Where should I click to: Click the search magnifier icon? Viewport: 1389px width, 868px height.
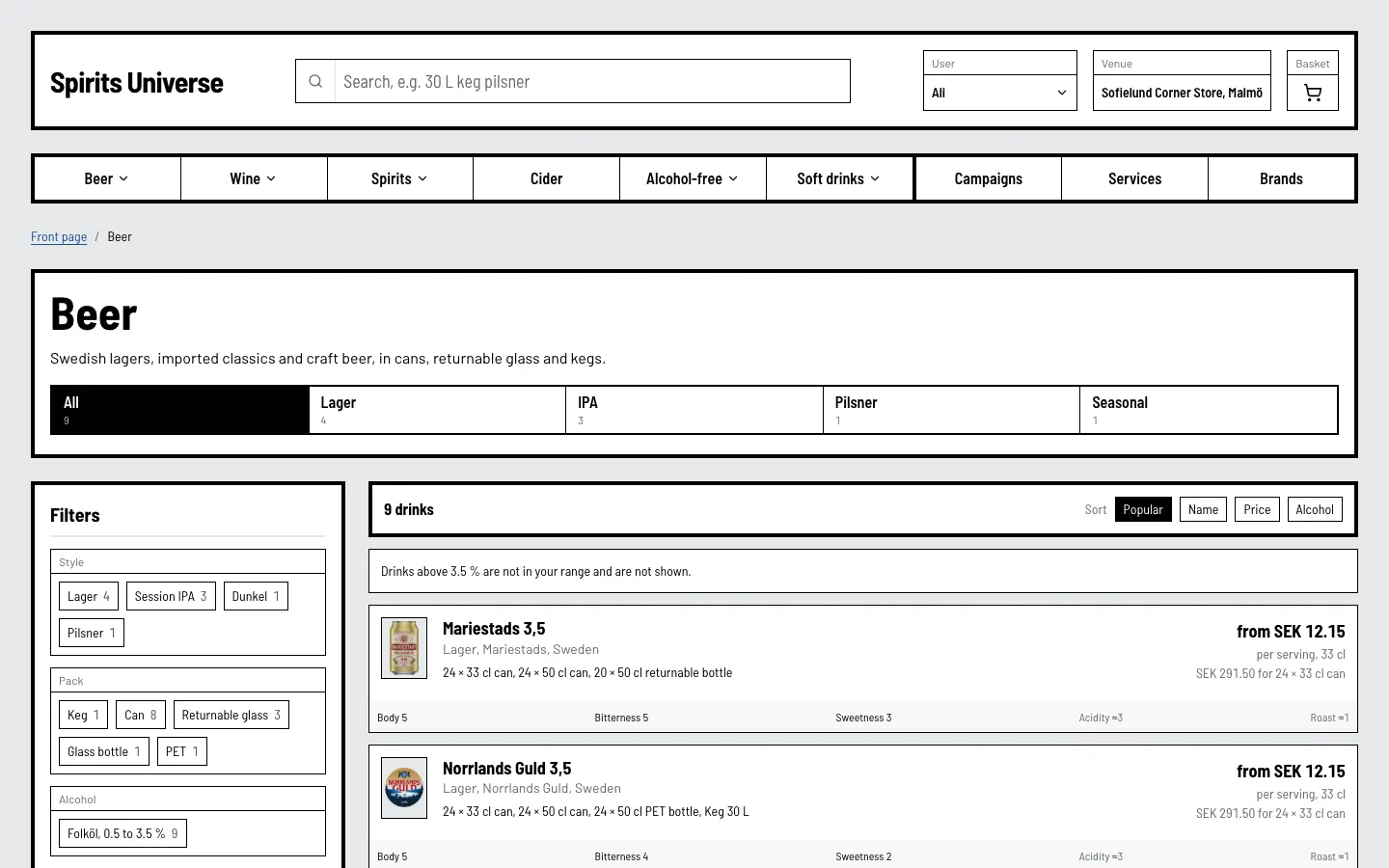[x=315, y=82]
